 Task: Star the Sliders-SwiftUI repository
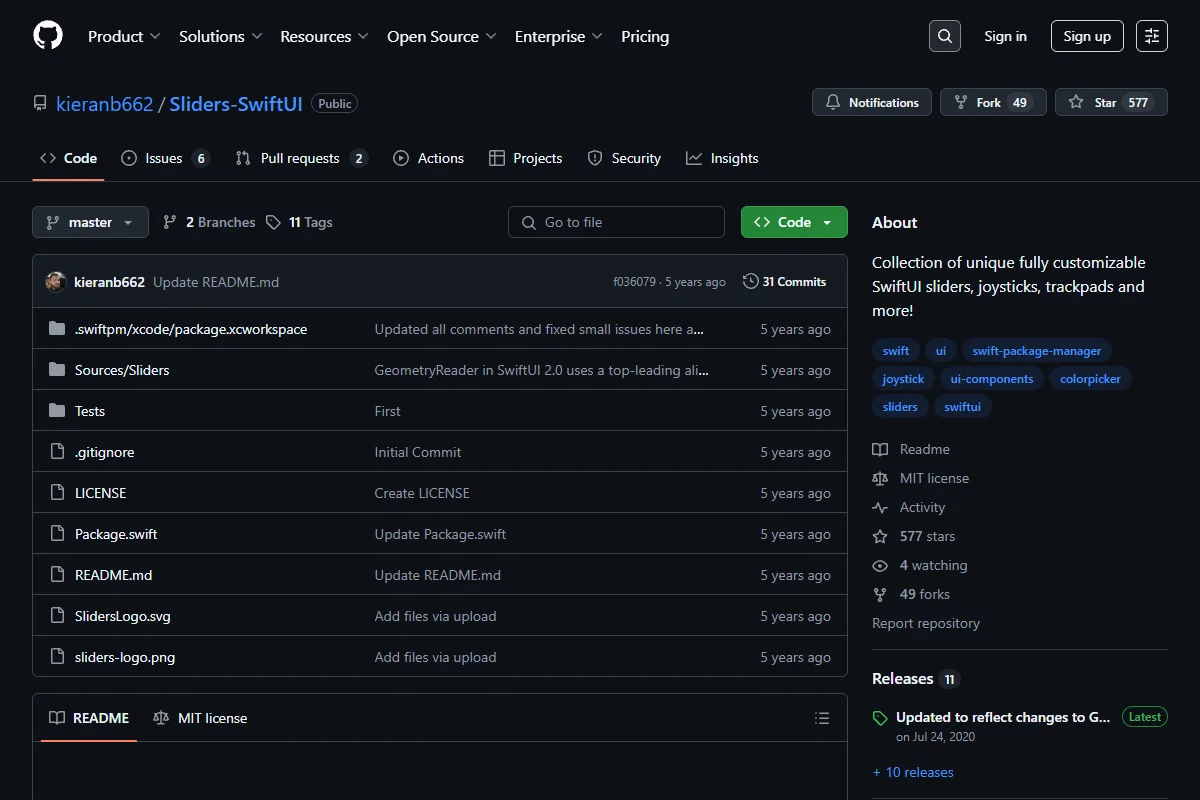[1111, 102]
